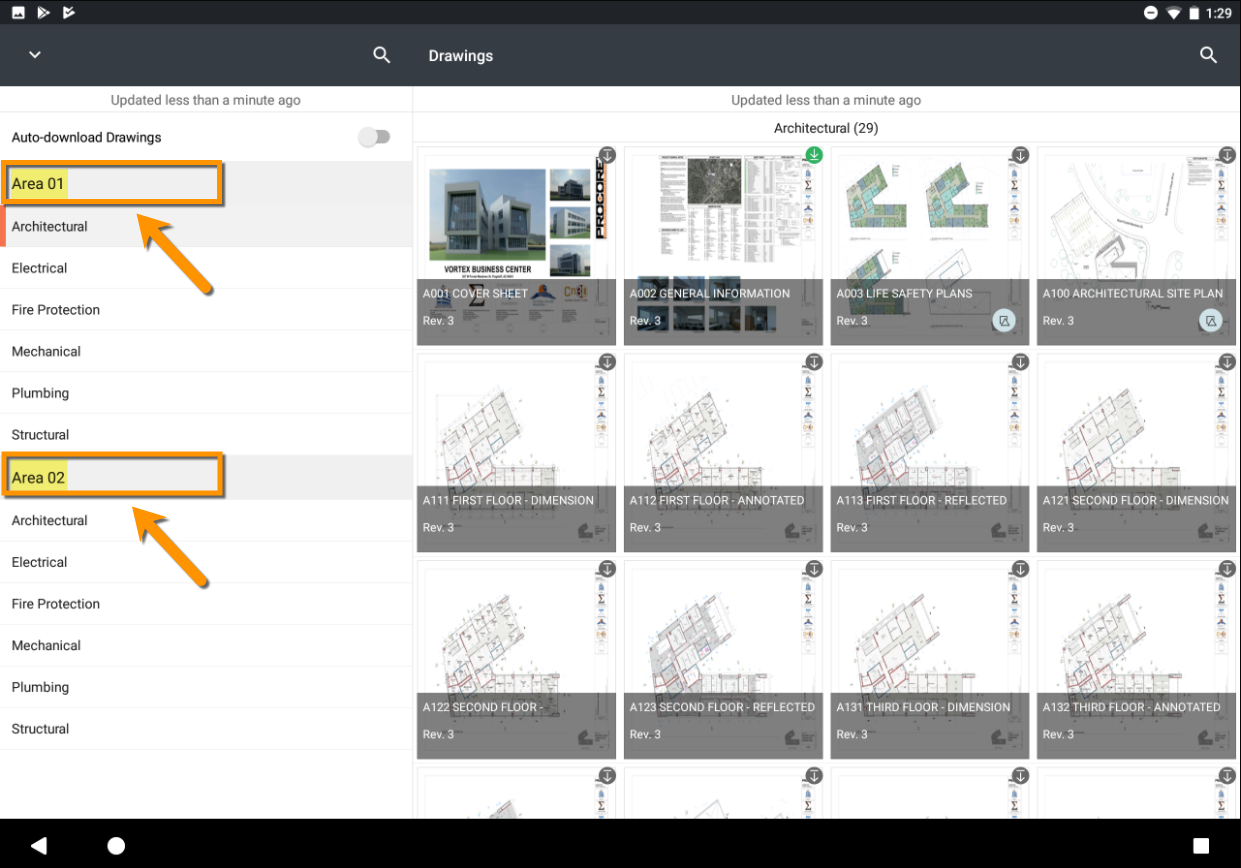The height and width of the screenshot is (868, 1241).
Task: Expand the chevron dropdown in top-left header
Action: (x=35, y=55)
